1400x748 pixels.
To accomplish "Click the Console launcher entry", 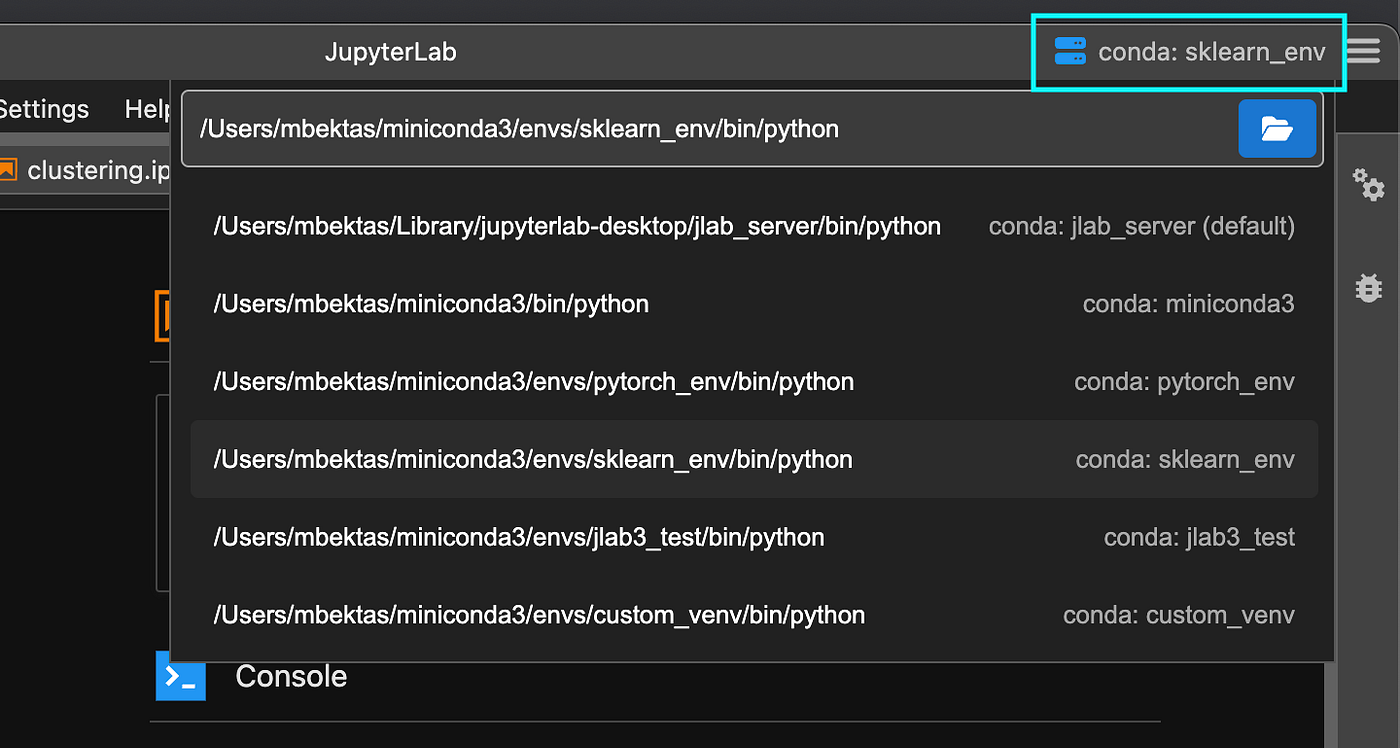I will (x=290, y=676).
